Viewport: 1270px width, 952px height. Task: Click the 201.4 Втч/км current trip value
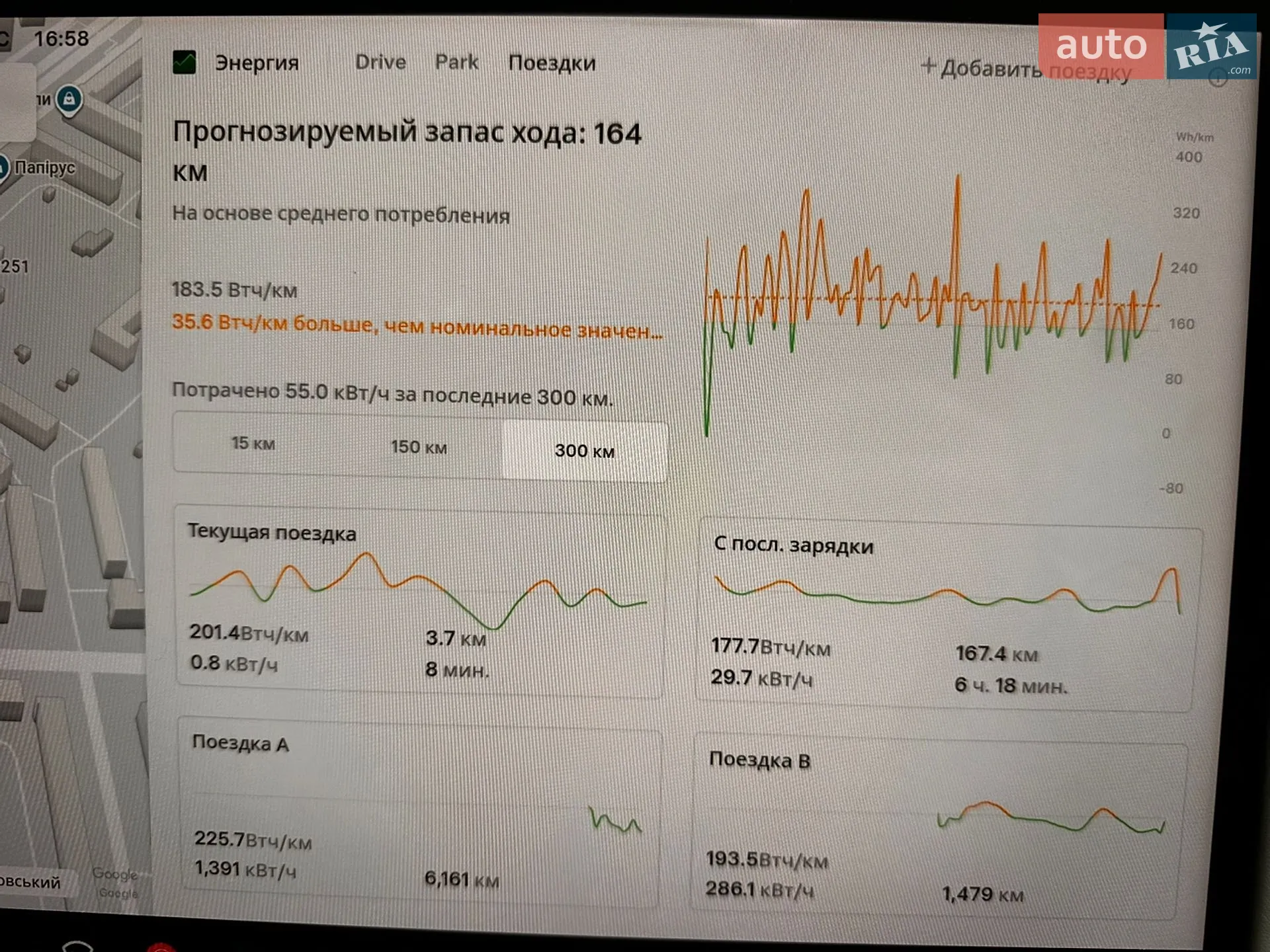click(x=249, y=633)
